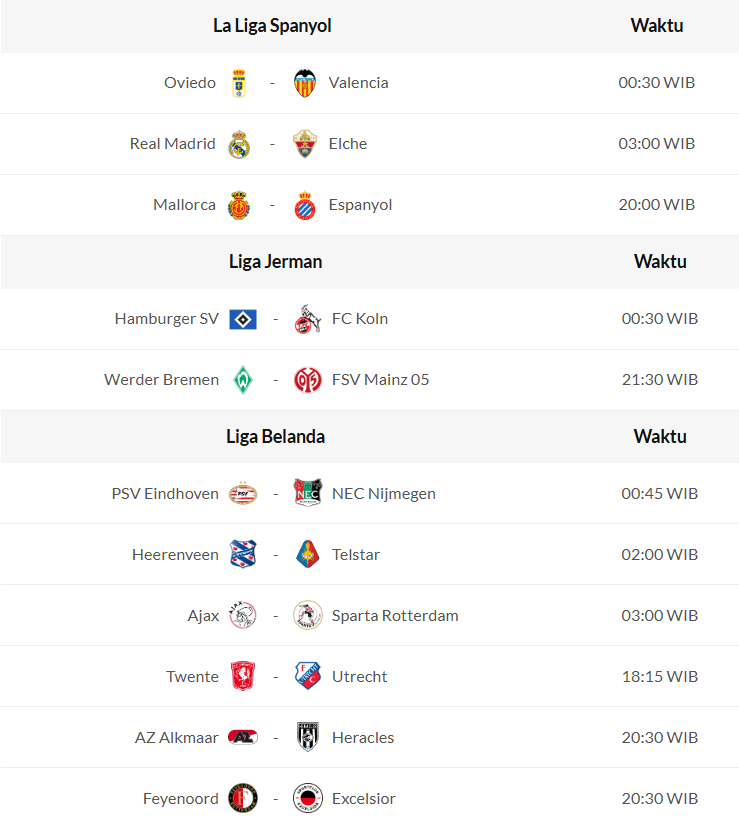Click the Twente red crest
Screen dimensions: 739x825
coord(242,677)
